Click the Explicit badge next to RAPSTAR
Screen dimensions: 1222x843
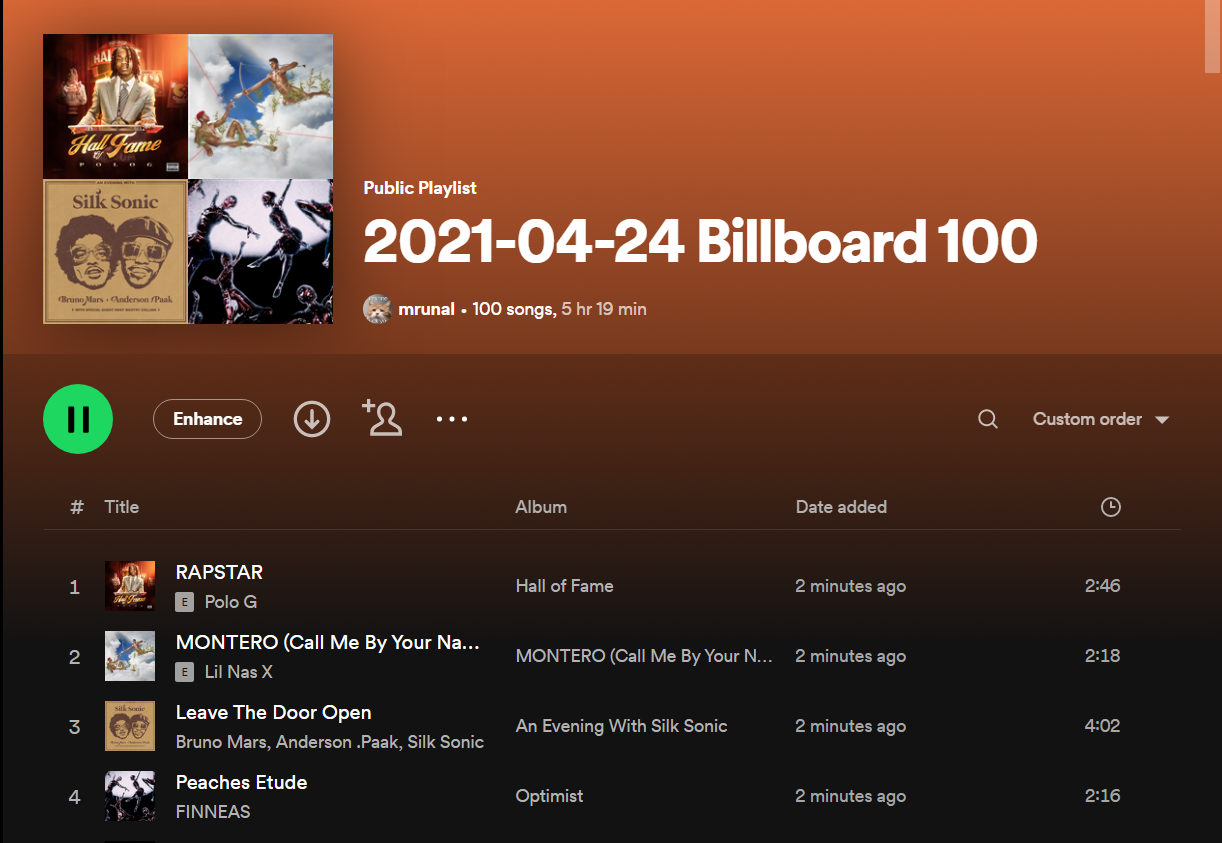[184, 602]
